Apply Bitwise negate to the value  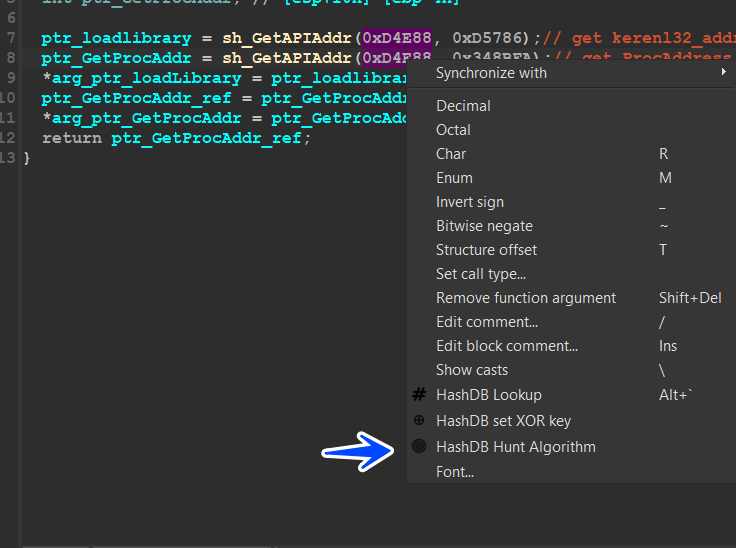point(571,226)
